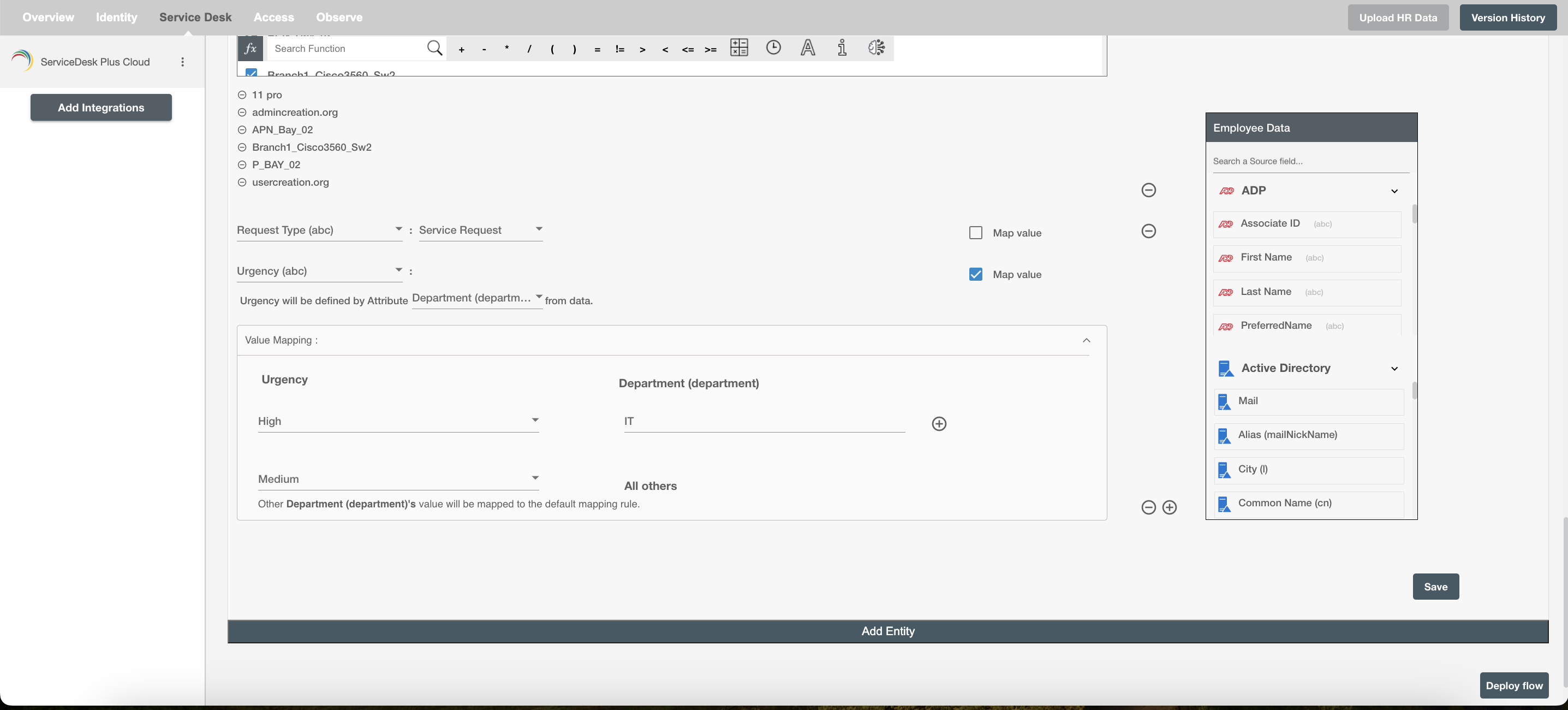Click the Overview navigation tab
This screenshot has height=710, width=1568.
tap(46, 17)
